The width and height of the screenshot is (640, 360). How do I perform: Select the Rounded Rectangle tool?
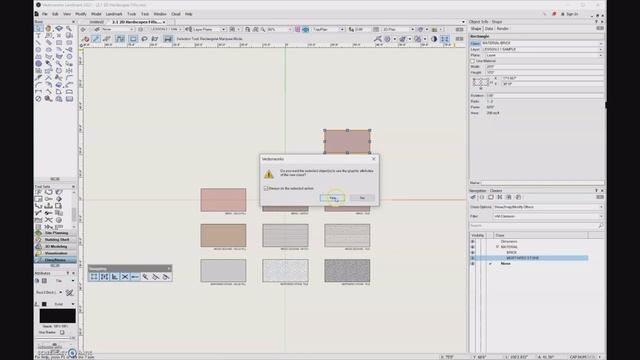[x=69, y=42]
